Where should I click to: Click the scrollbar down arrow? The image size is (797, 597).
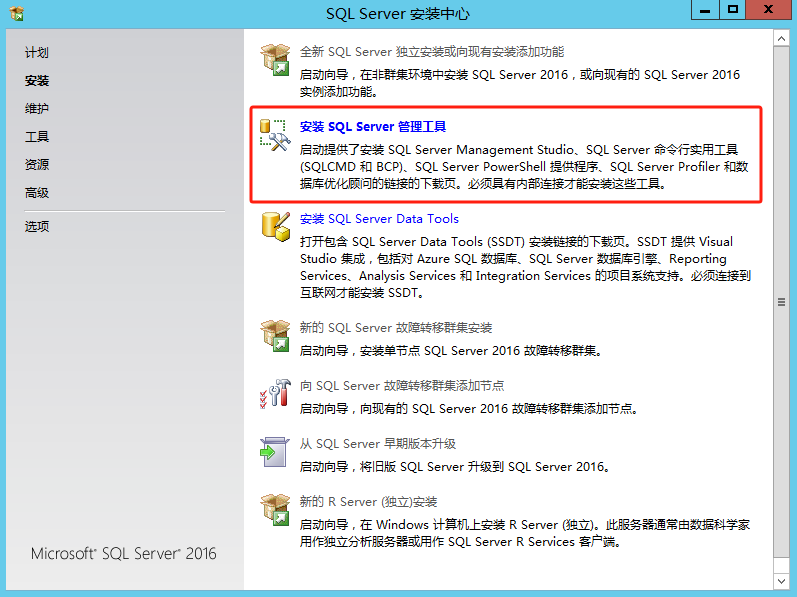781,580
